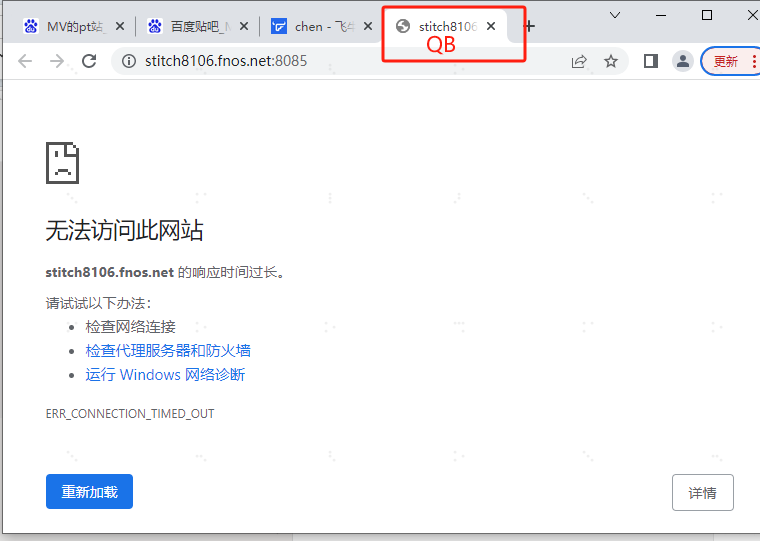This screenshot has width=760, height=541.
Task: Click the address bar URL stitch8106.fnos.net:8085
Action: [x=226, y=61]
